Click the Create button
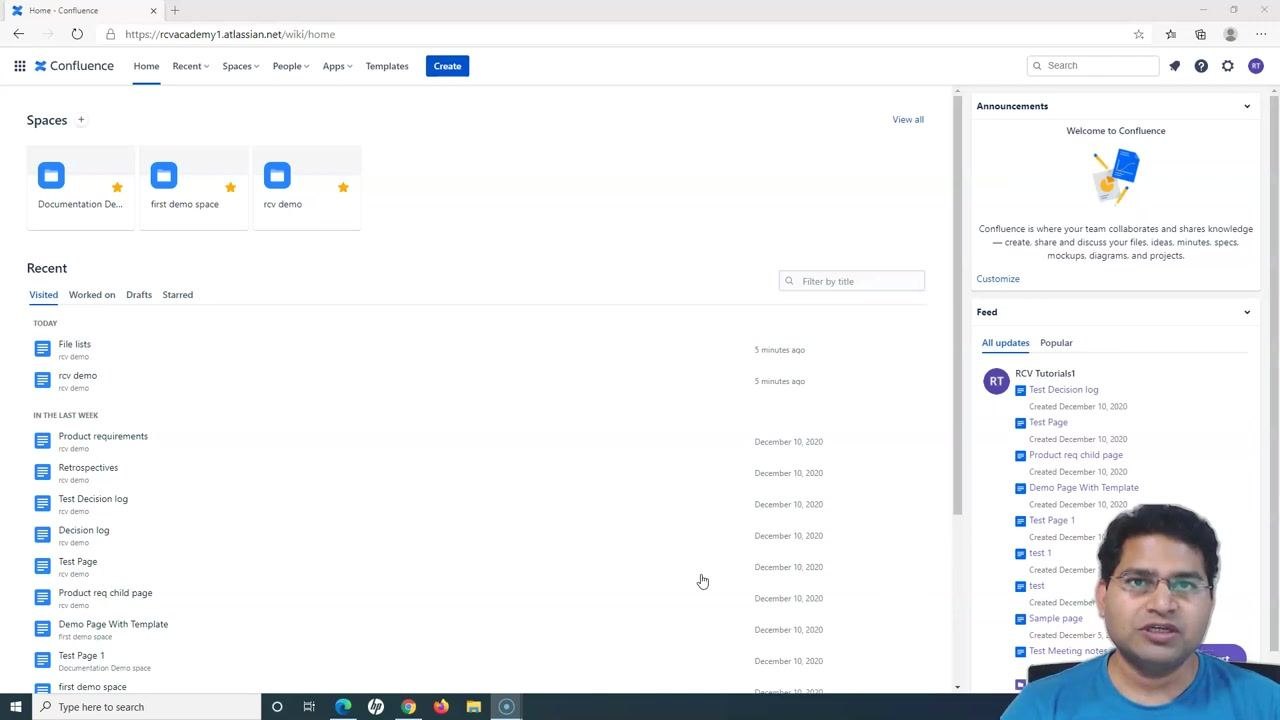 (447, 66)
